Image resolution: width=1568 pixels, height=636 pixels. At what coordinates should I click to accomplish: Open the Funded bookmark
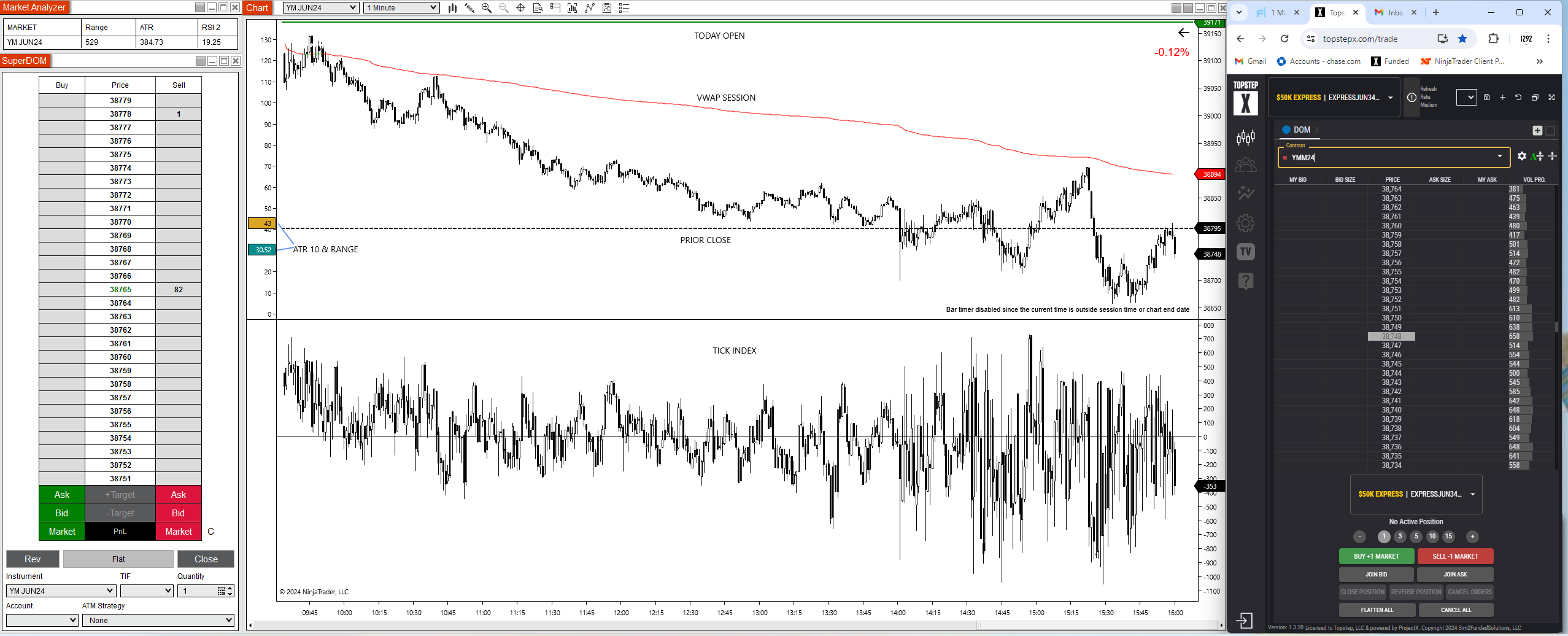pos(1390,61)
